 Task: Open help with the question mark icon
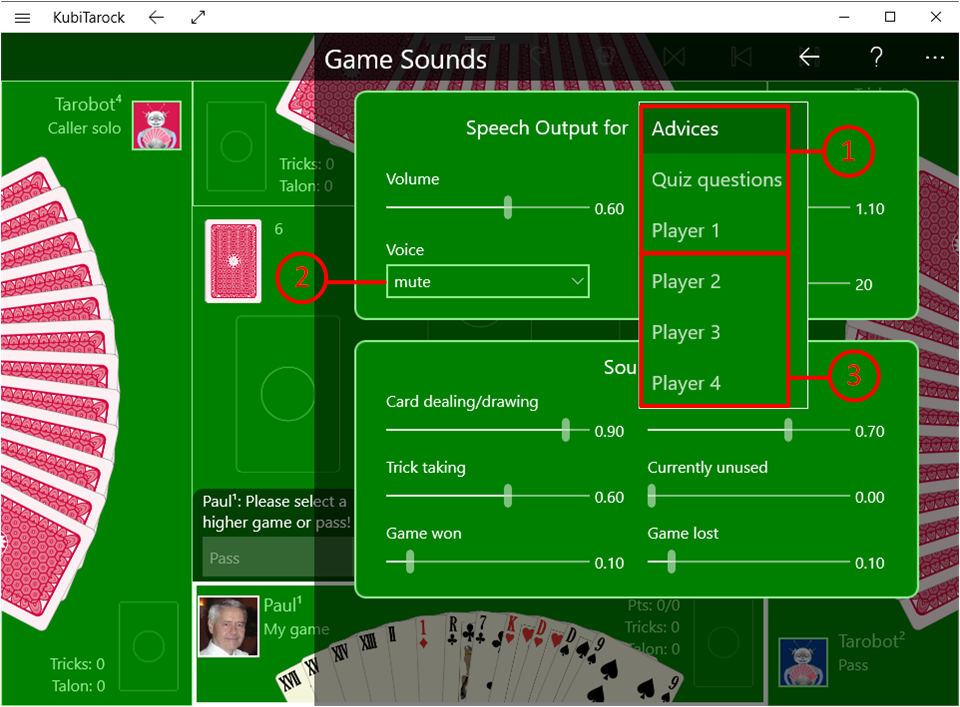(876, 58)
